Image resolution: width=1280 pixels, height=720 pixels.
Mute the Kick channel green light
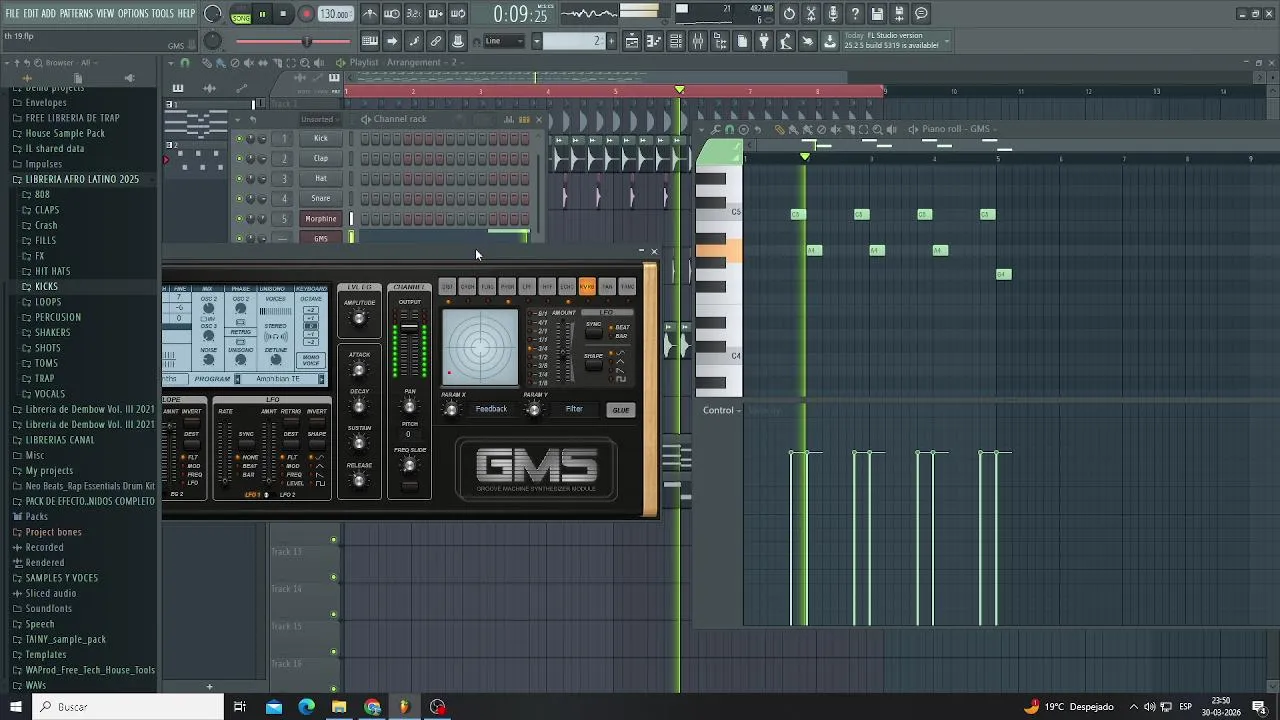click(x=239, y=138)
